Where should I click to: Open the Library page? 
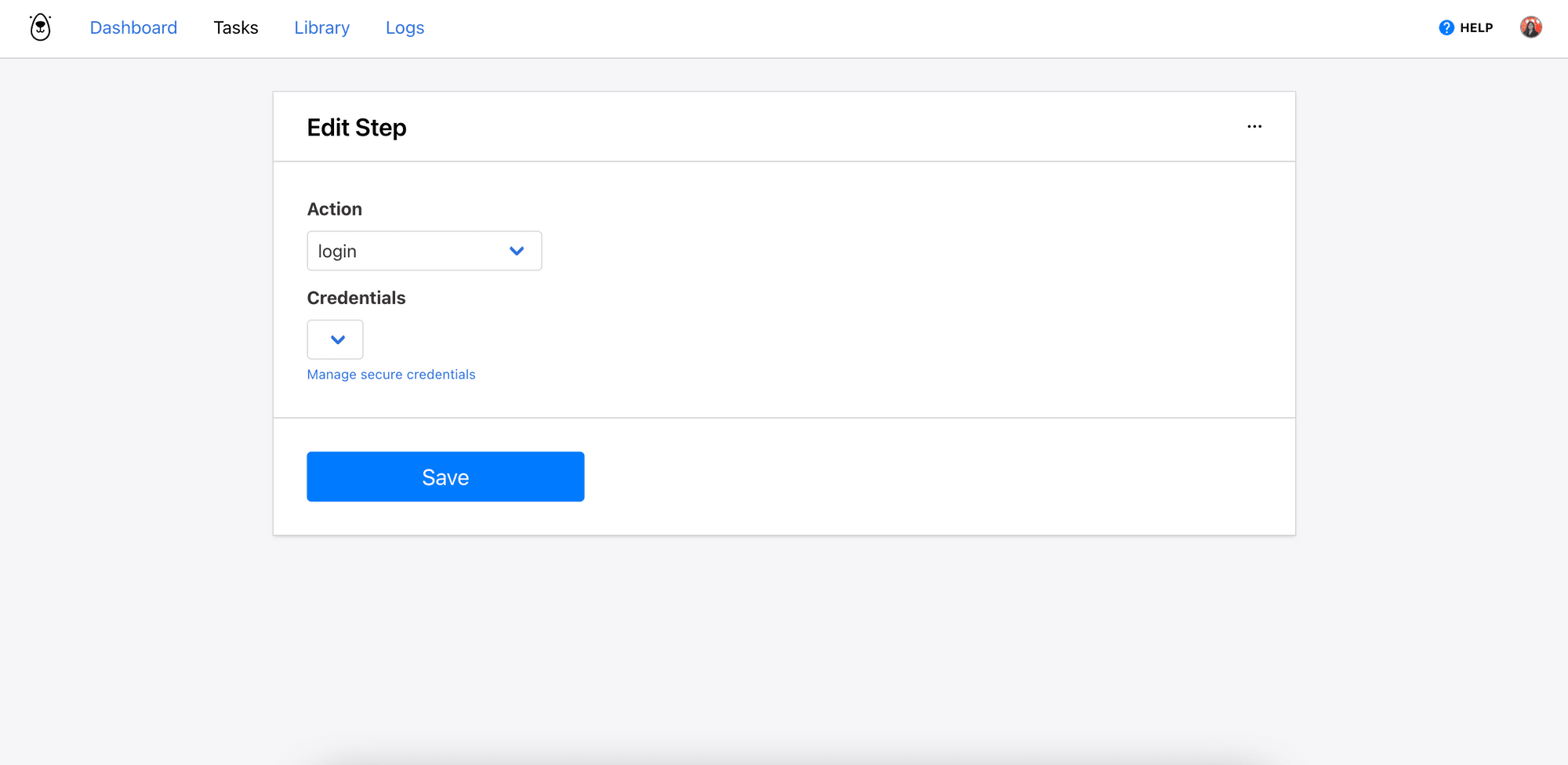tap(321, 27)
